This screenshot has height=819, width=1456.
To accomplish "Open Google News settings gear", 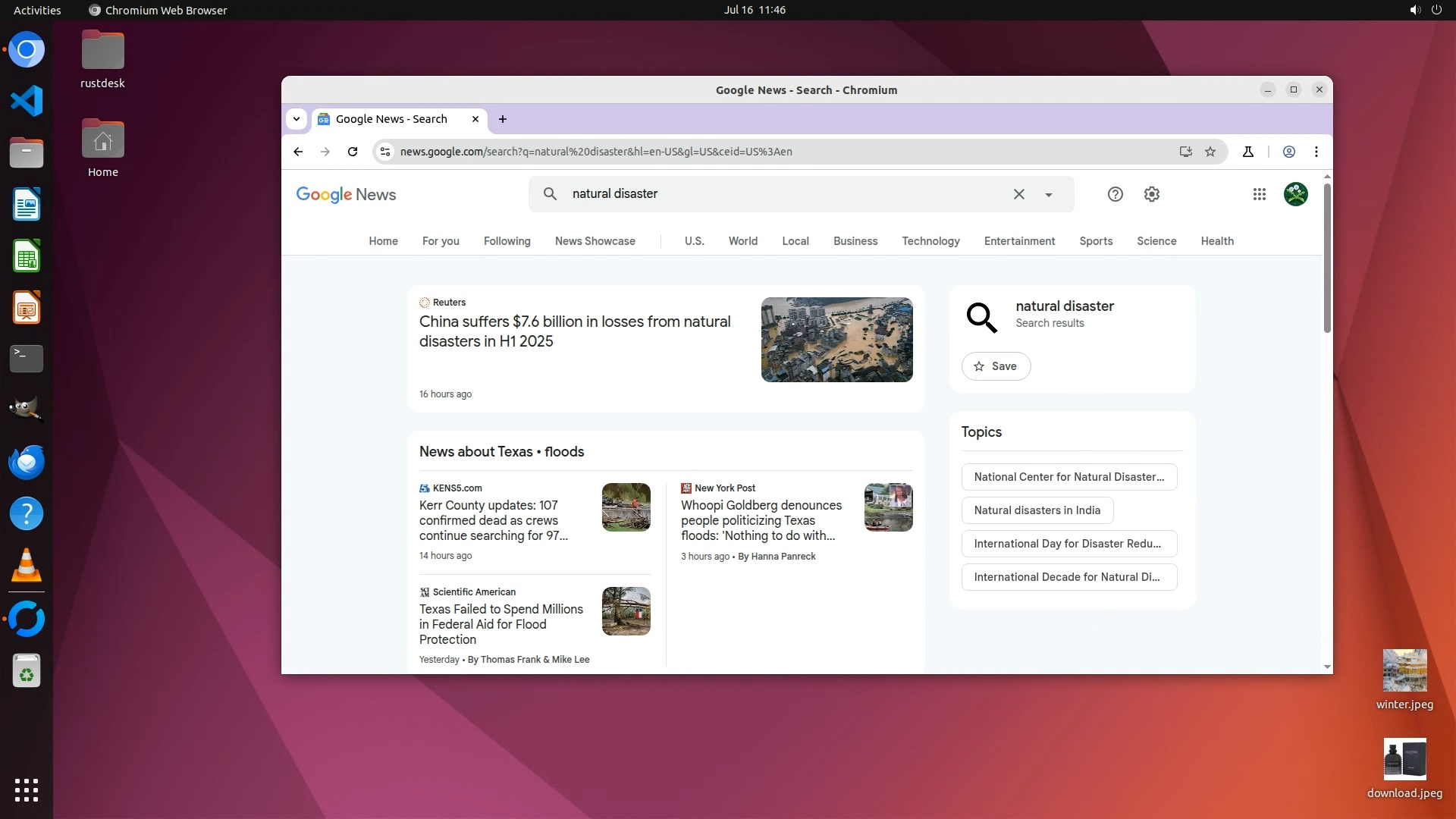I will (1151, 194).
